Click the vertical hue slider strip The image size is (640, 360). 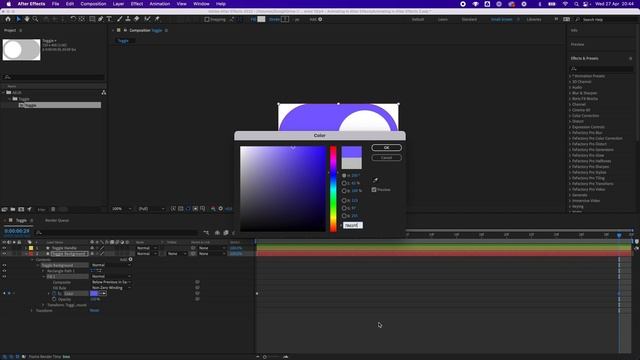[x=333, y=189]
